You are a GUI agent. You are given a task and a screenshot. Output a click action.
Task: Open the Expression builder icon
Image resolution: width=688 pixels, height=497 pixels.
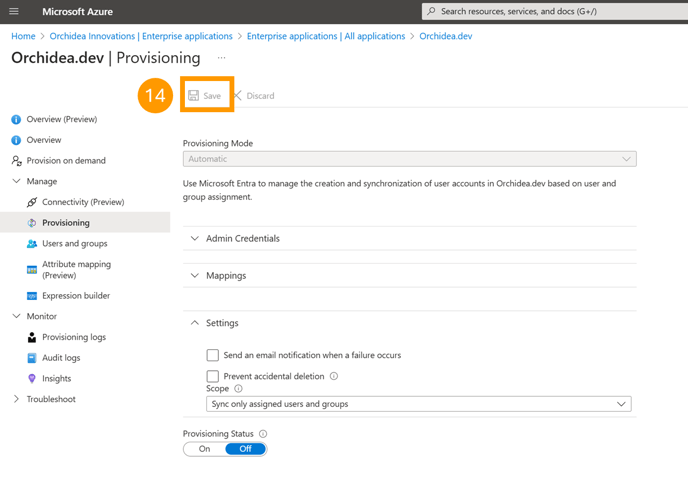(x=32, y=296)
